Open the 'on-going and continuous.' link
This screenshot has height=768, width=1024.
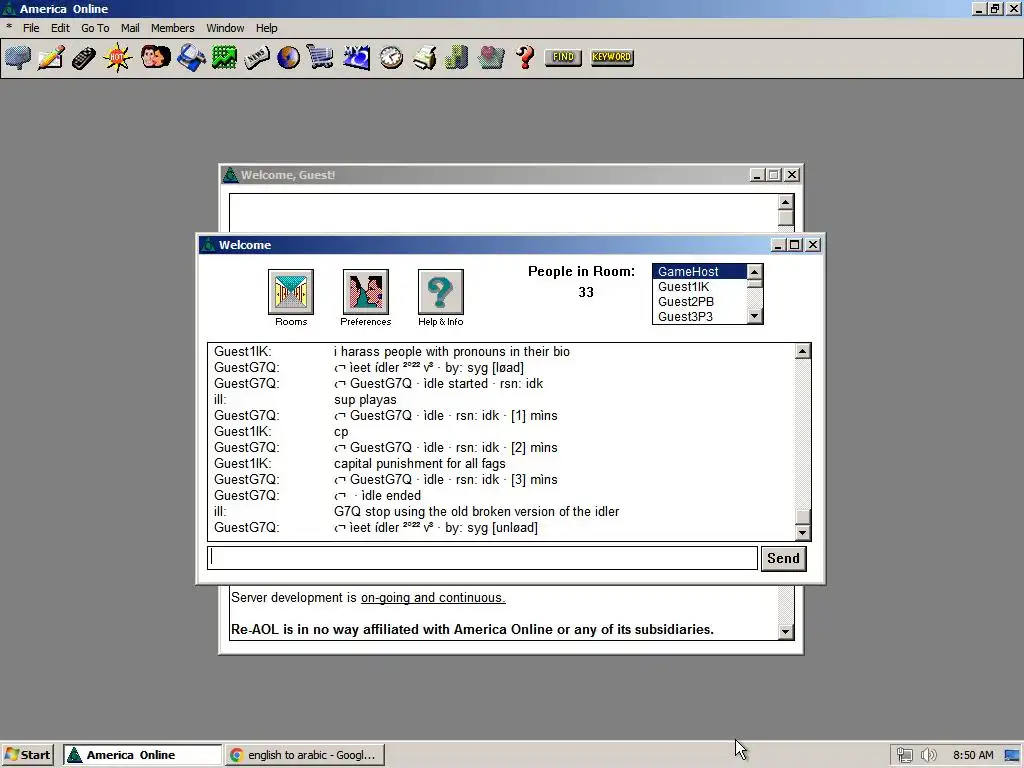point(433,598)
